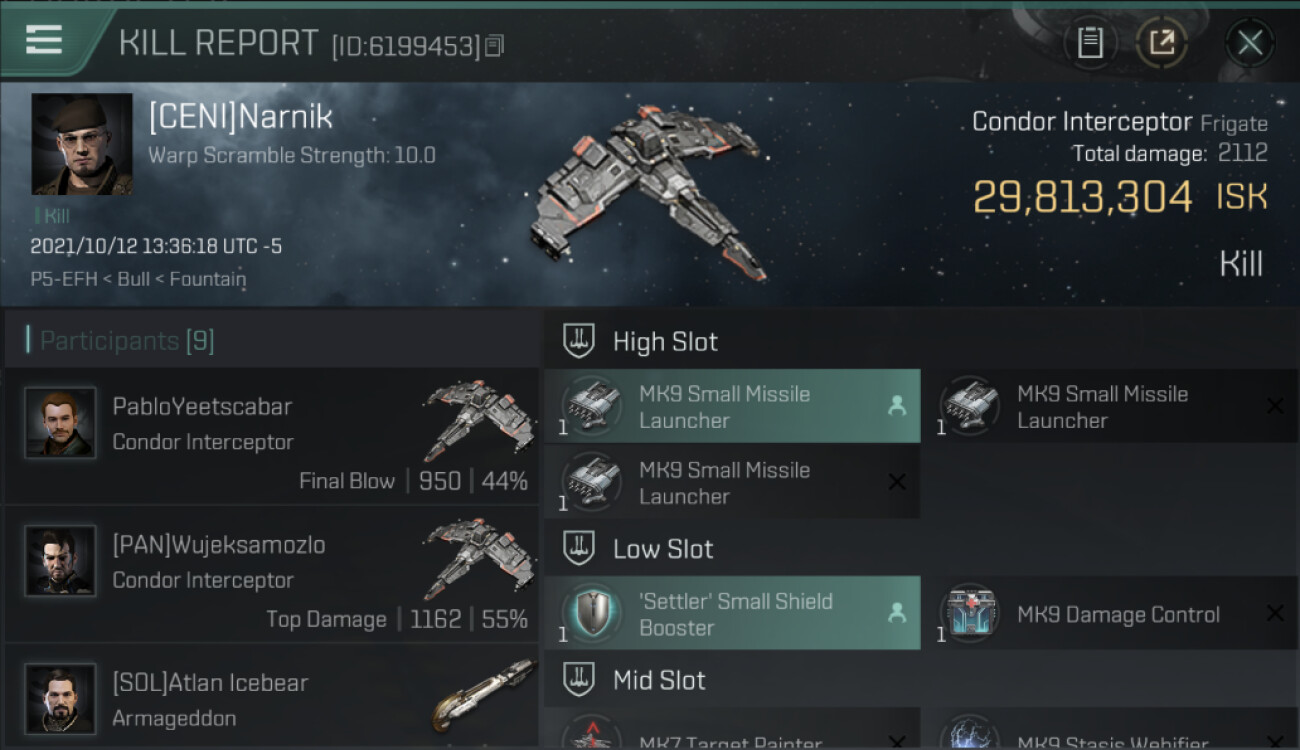Screen dimensions: 1300x750
Task: Copy the kill report ID
Action: click(495, 46)
